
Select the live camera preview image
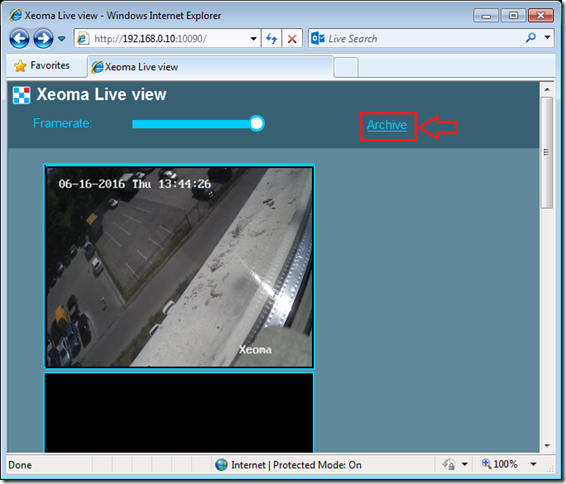click(179, 267)
